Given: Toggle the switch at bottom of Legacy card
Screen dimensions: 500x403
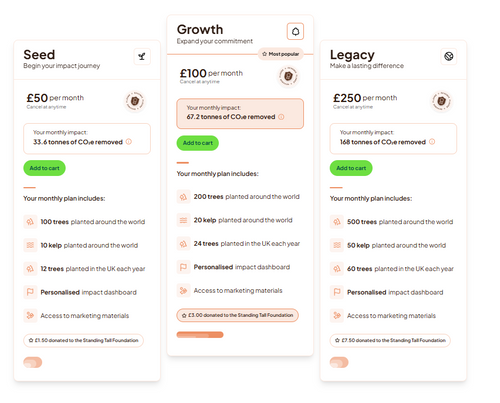Looking at the screenshot, I should click(339, 362).
